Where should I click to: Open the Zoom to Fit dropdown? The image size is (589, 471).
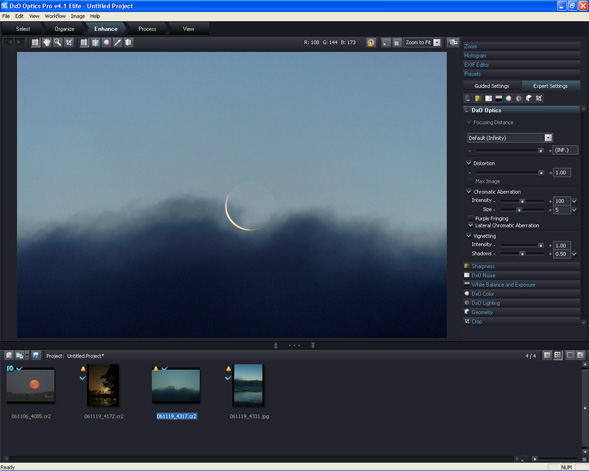(x=437, y=42)
